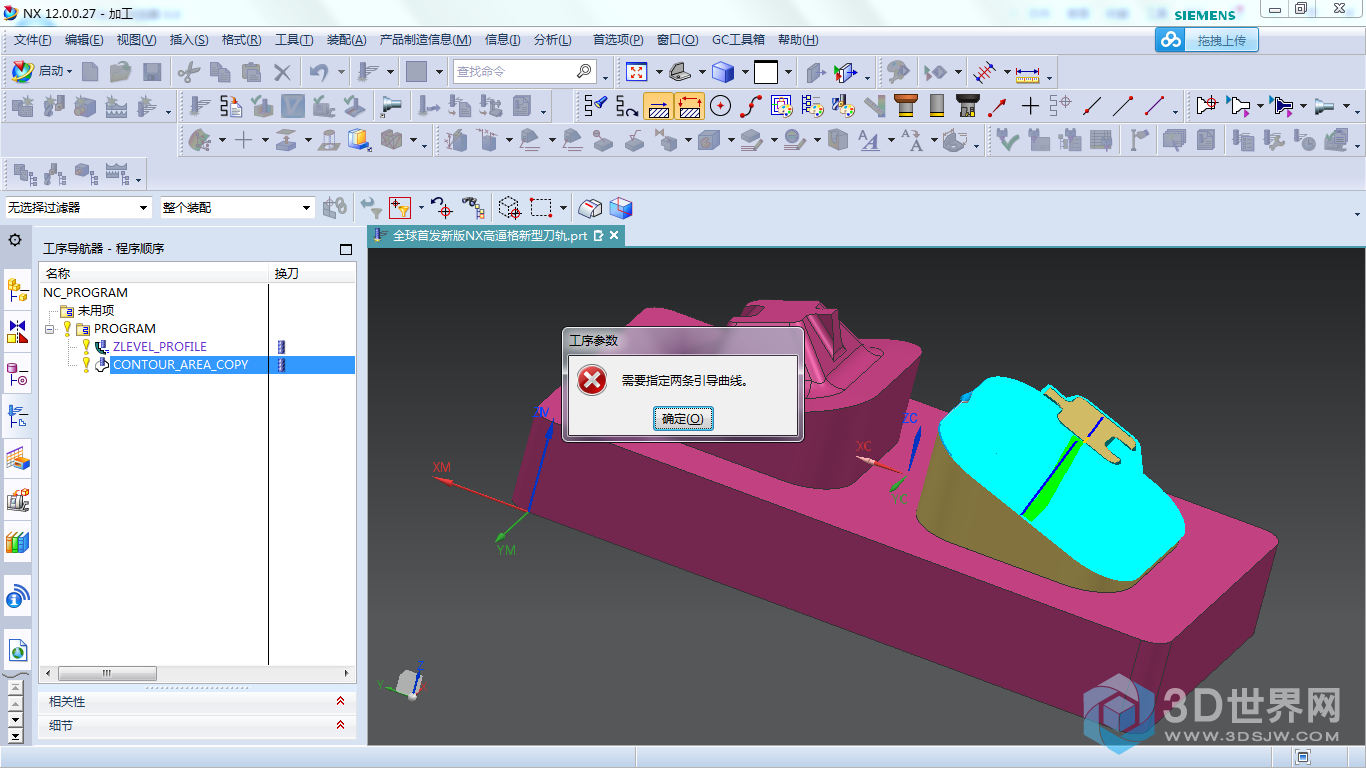Click the 名称 column header
Image resolution: width=1366 pixels, height=768 pixels.
[155, 273]
